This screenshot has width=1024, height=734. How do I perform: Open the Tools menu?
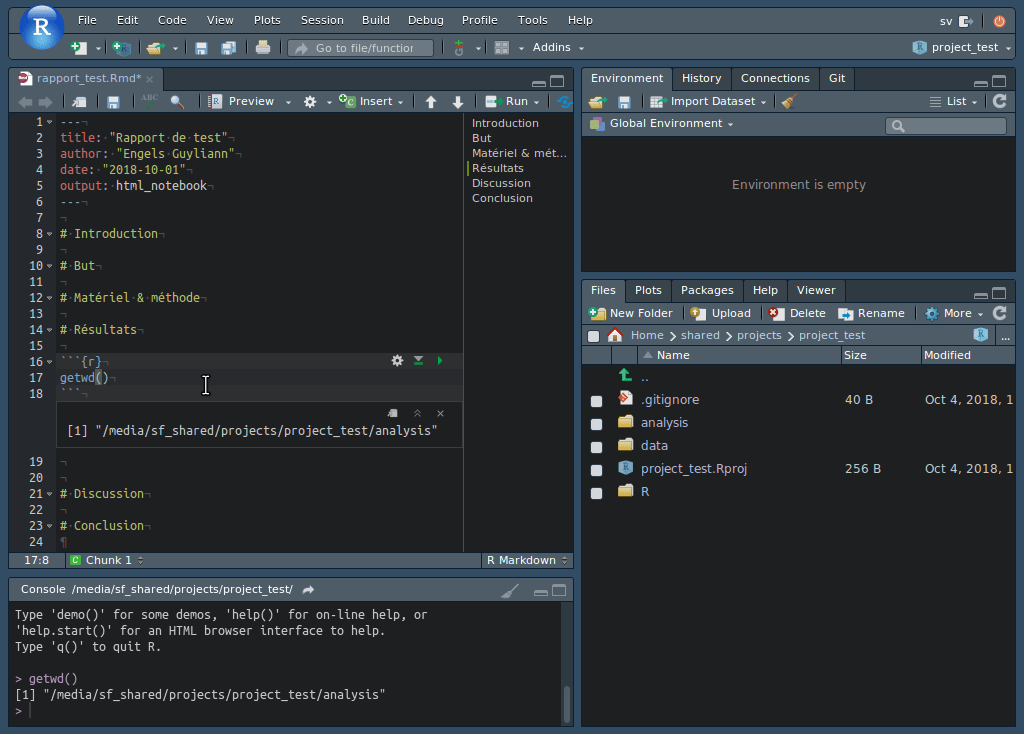532,20
